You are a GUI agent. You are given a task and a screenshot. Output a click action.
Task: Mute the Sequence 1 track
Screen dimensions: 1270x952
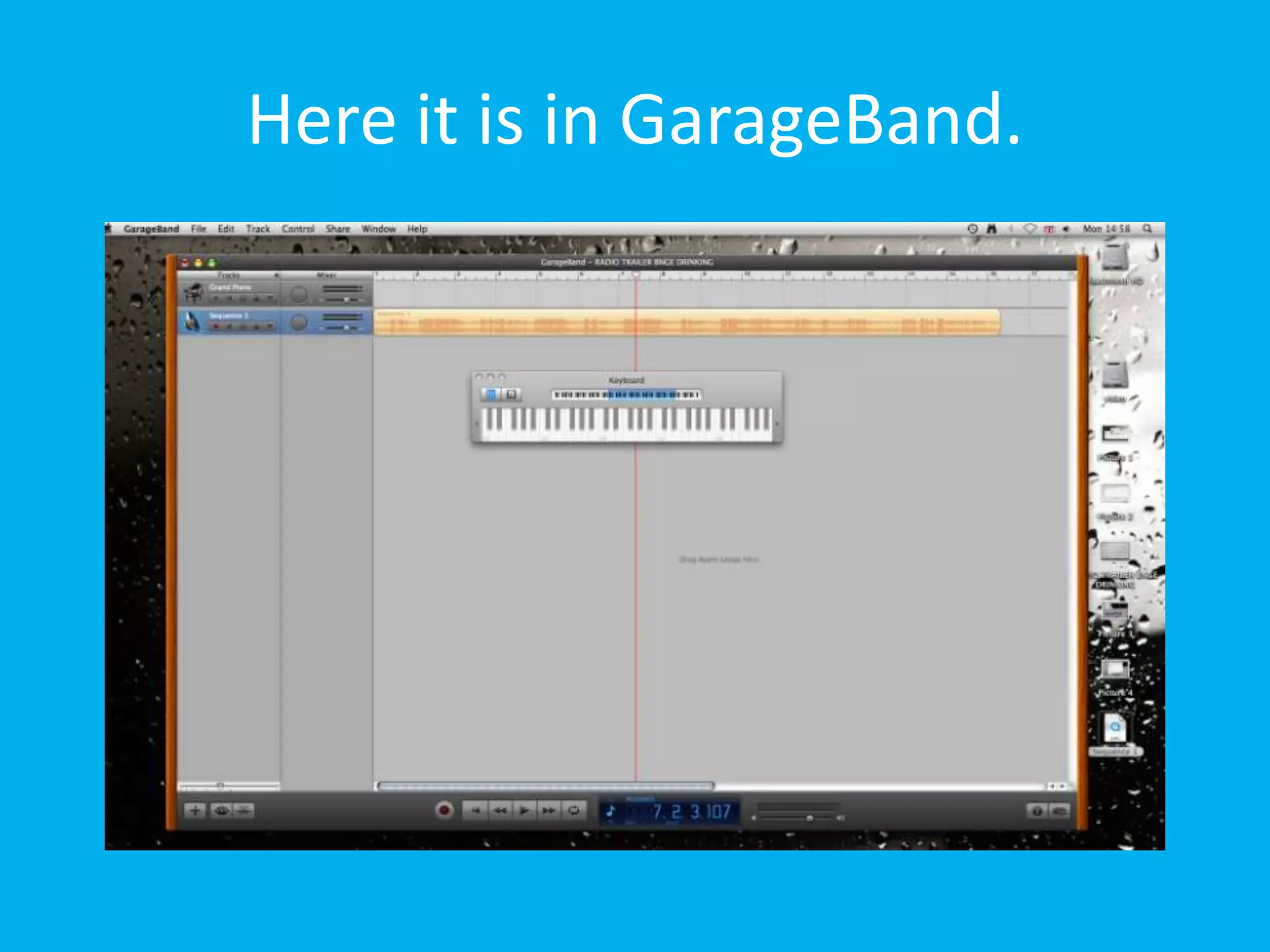click(x=229, y=327)
